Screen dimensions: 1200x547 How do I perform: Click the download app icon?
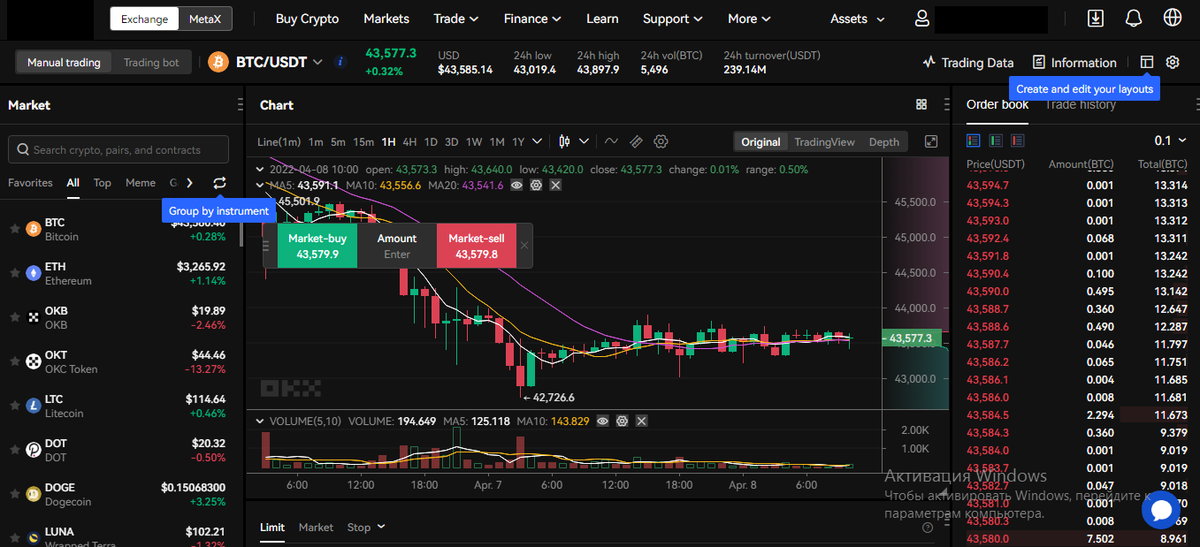pos(1096,18)
